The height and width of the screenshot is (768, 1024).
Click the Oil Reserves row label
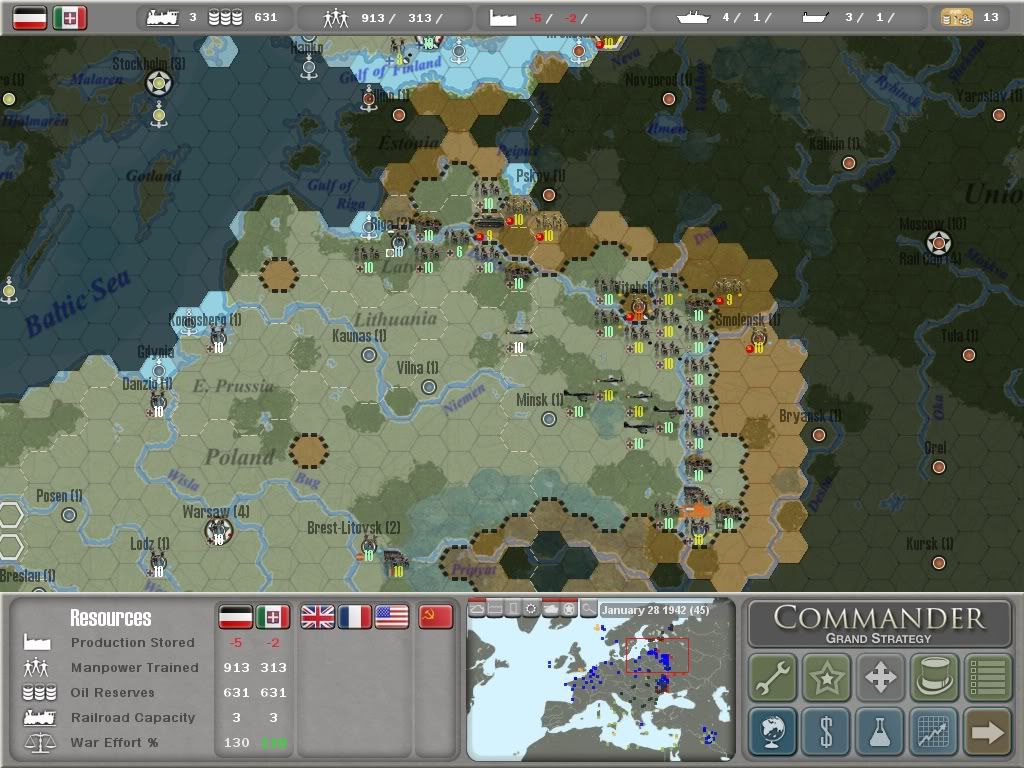tap(112, 692)
